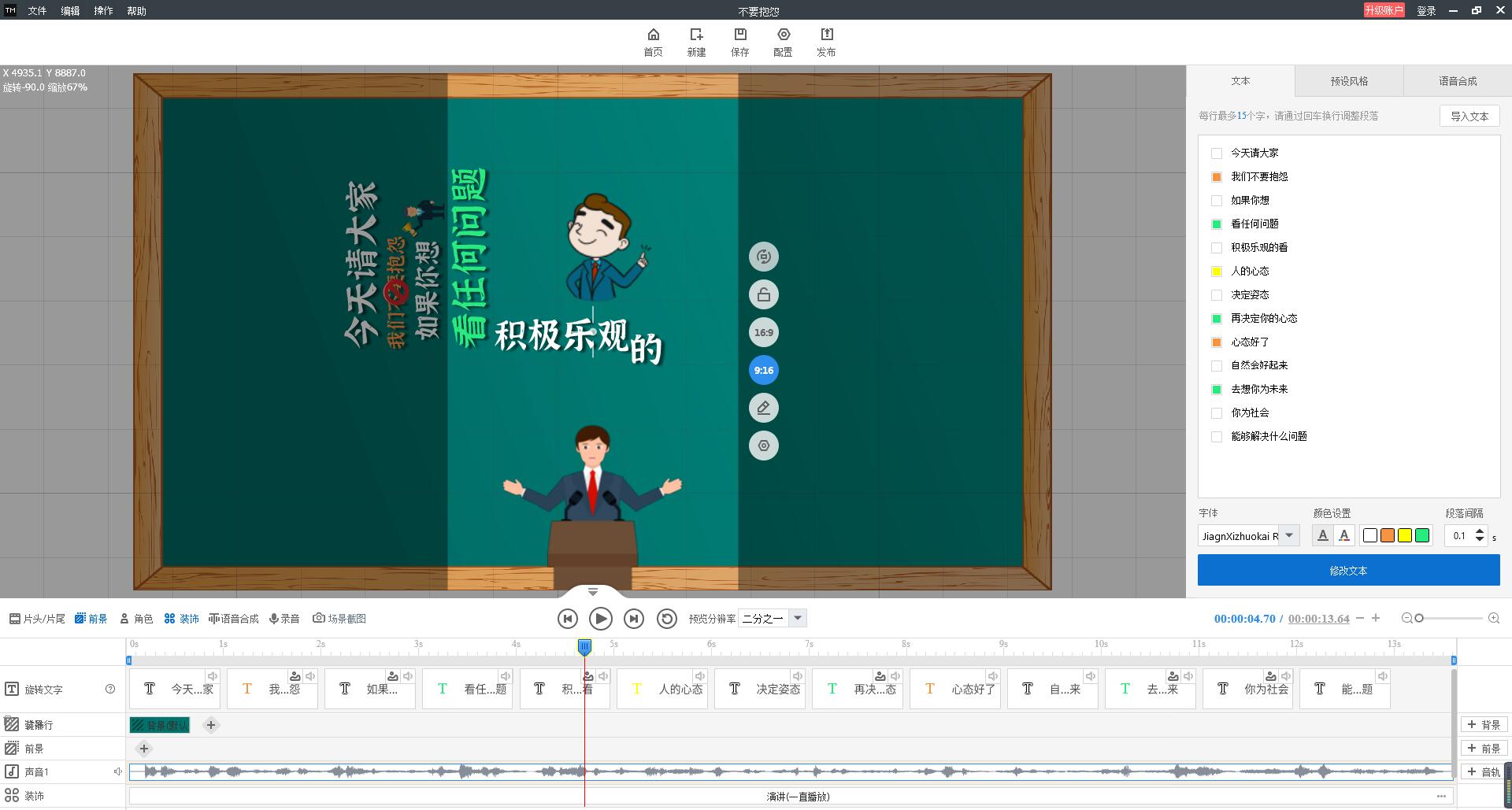This screenshot has width=1512, height=810.
Task: Click the unlock icon beside canvas
Action: click(x=763, y=295)
